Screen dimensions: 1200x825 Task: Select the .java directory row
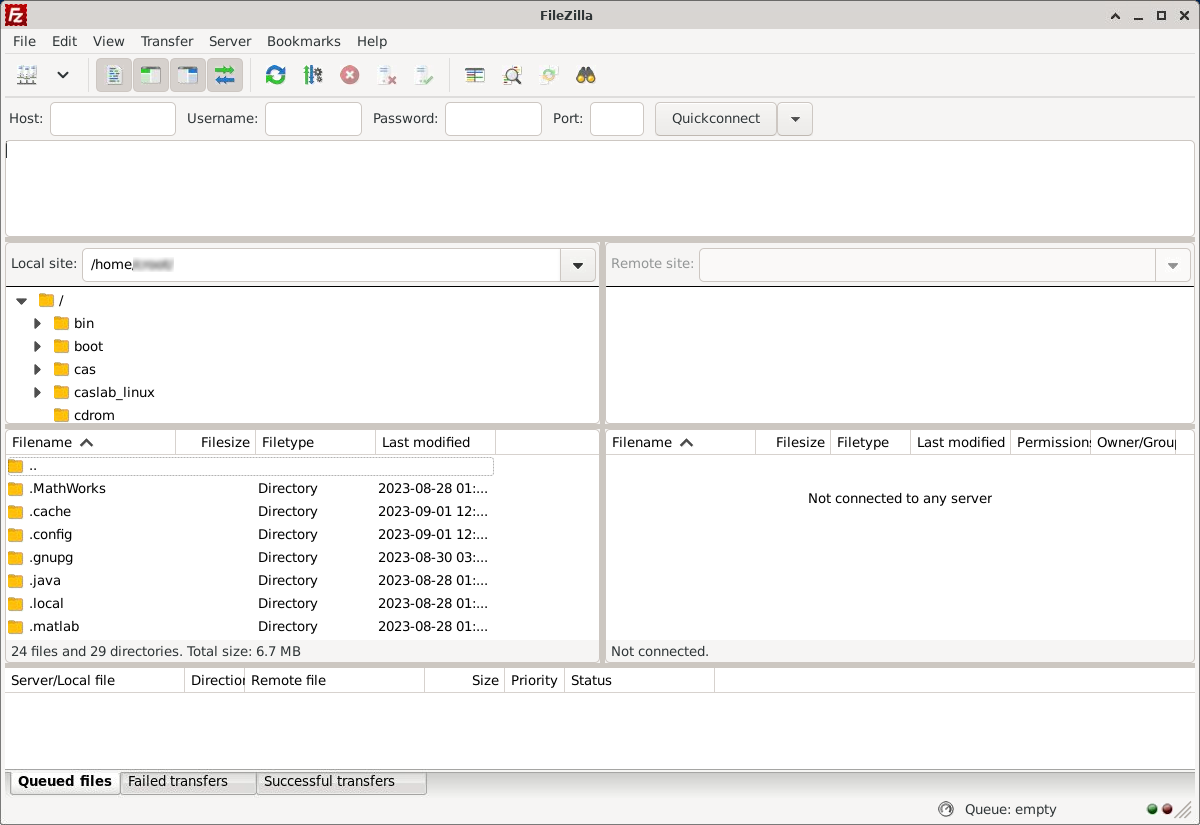coord(250,581)
